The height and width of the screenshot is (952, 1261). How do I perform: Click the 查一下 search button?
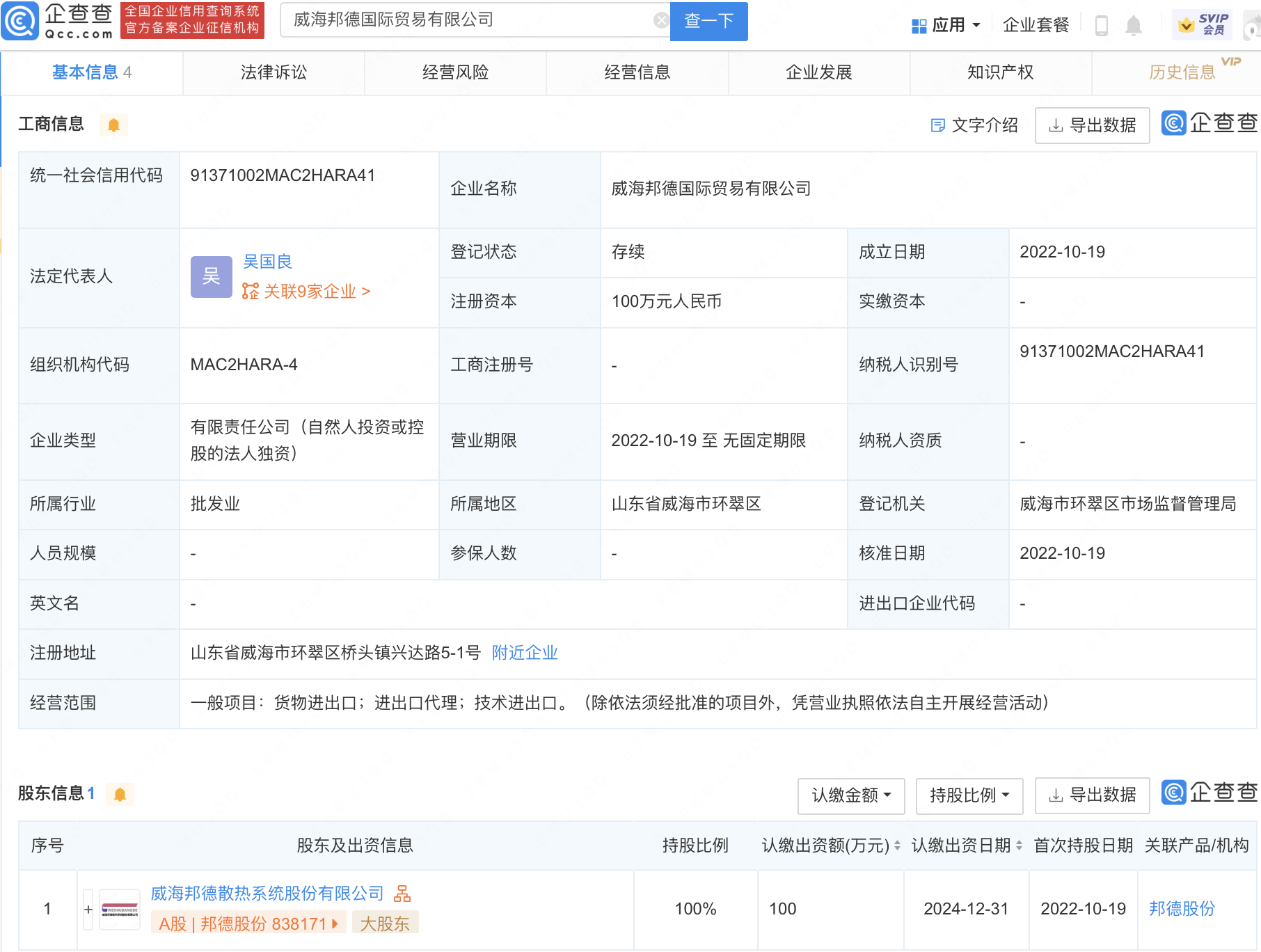pyautogui.click(x=708, y=21)
